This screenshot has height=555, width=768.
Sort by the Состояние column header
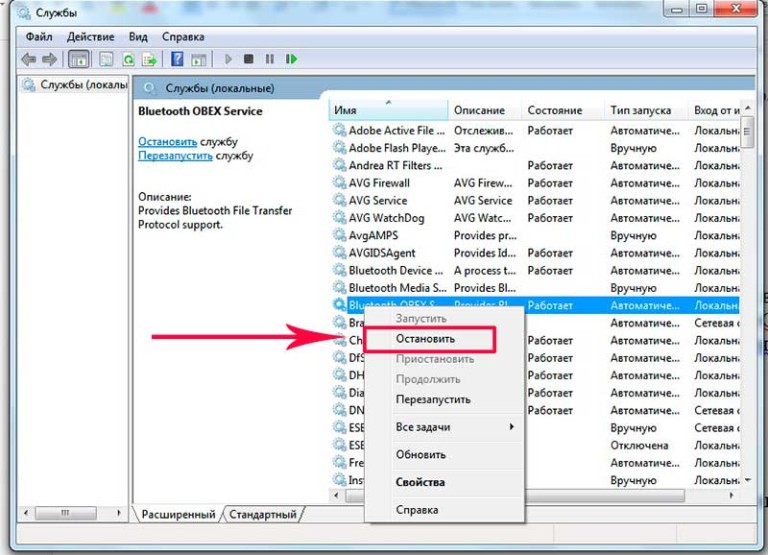(555, 110)
